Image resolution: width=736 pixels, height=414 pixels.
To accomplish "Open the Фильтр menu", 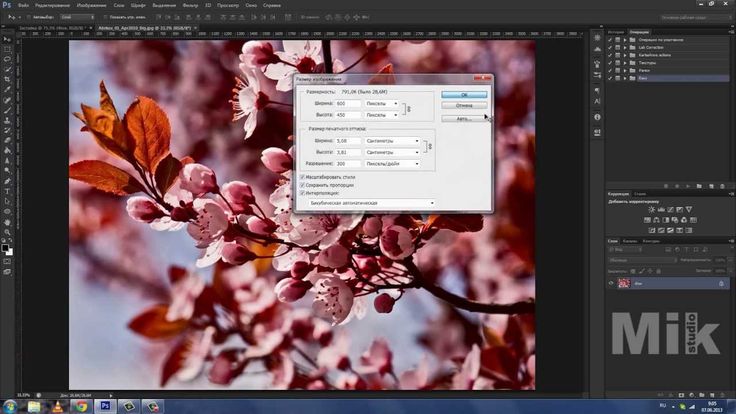I will (190, 5).
